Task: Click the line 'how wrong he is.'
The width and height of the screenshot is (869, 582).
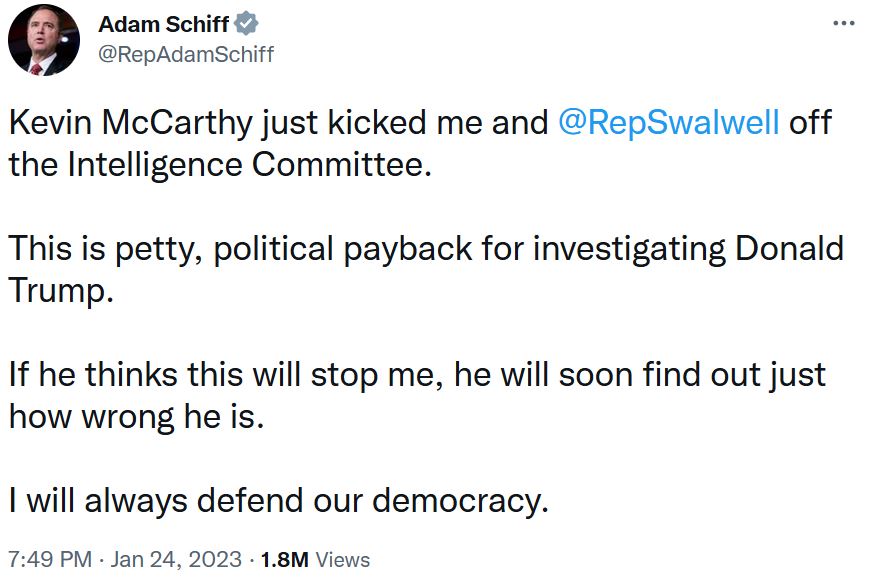Action: pos(136,417)
